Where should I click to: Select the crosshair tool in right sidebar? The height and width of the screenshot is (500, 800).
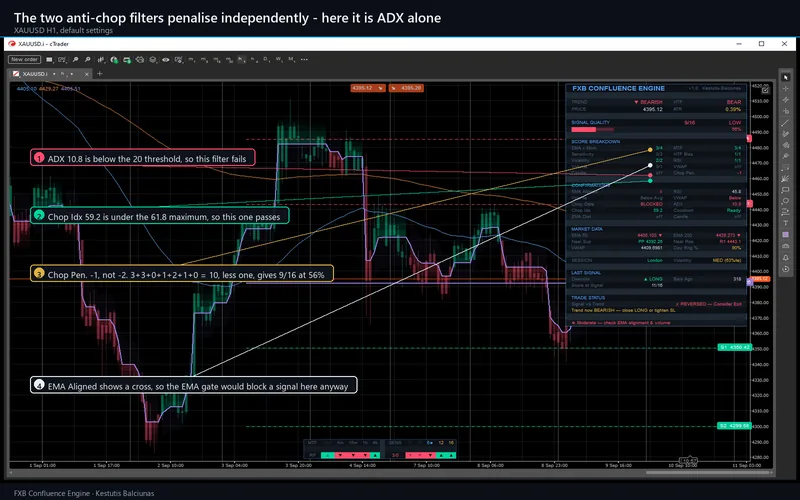785,88
